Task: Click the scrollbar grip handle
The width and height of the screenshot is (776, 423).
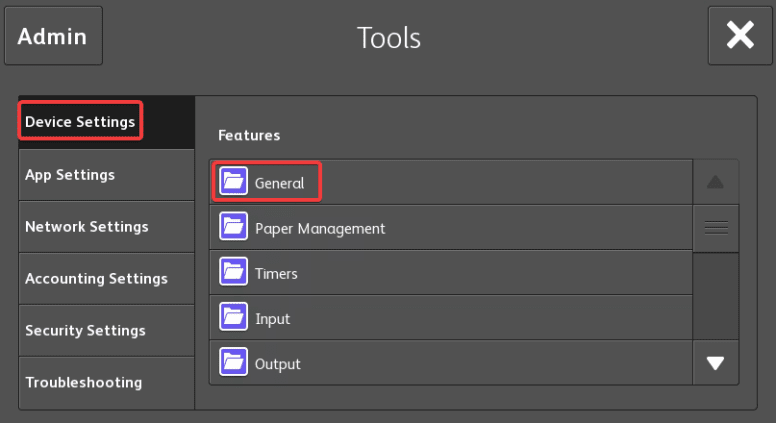Action: [x=716, y=228]
